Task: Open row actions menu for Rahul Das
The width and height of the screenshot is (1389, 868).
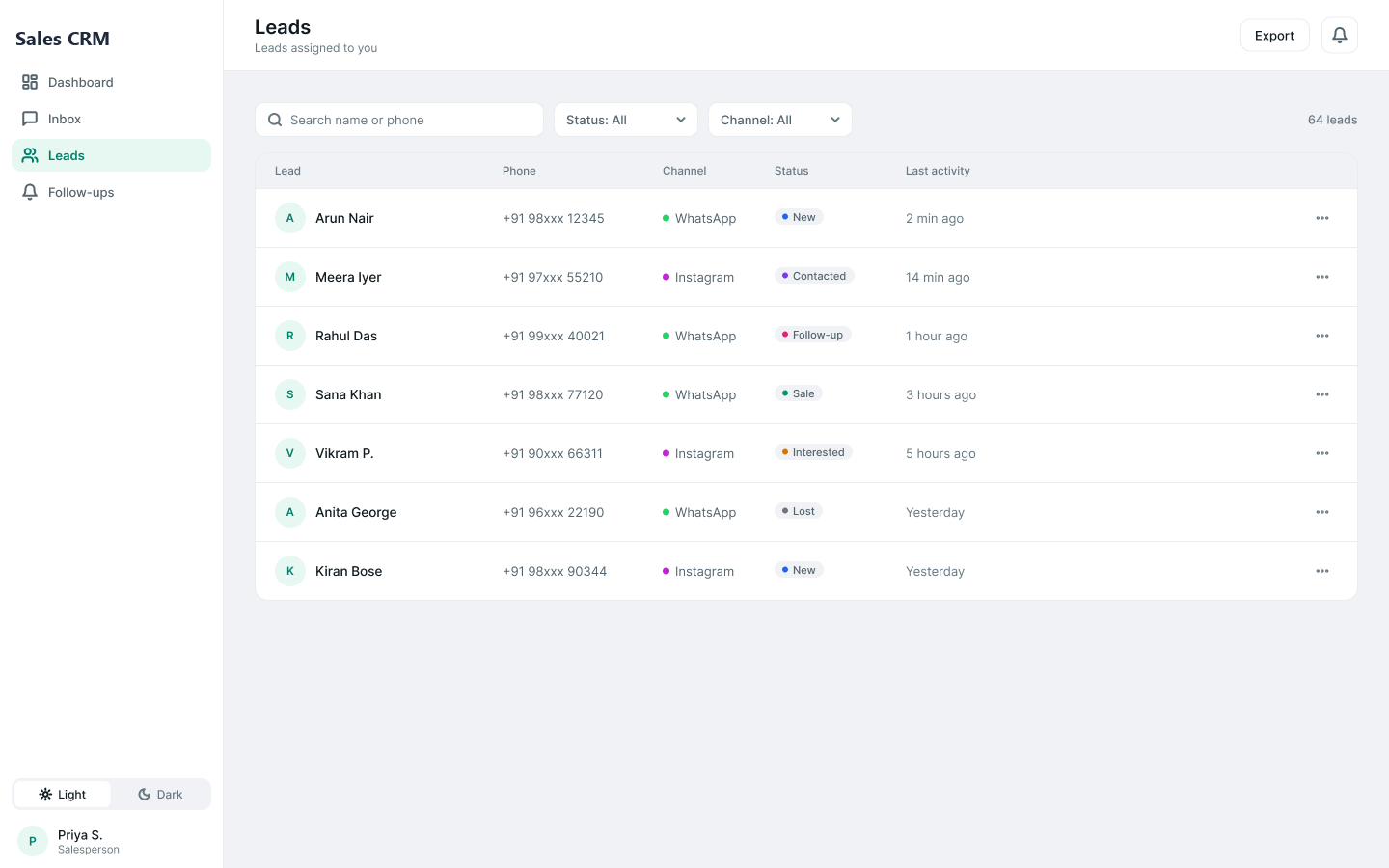Action: [1322, 336]
